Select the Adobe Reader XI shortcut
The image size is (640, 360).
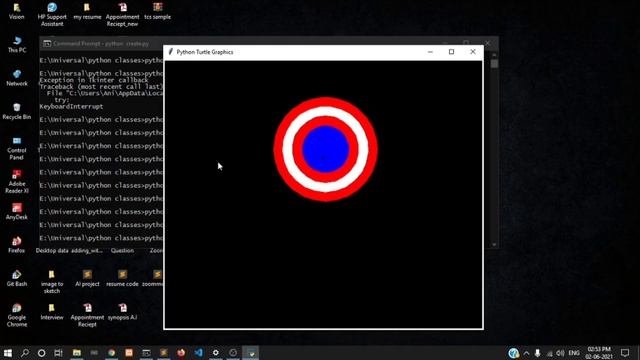pyautogui.click(x=17, y=182)
